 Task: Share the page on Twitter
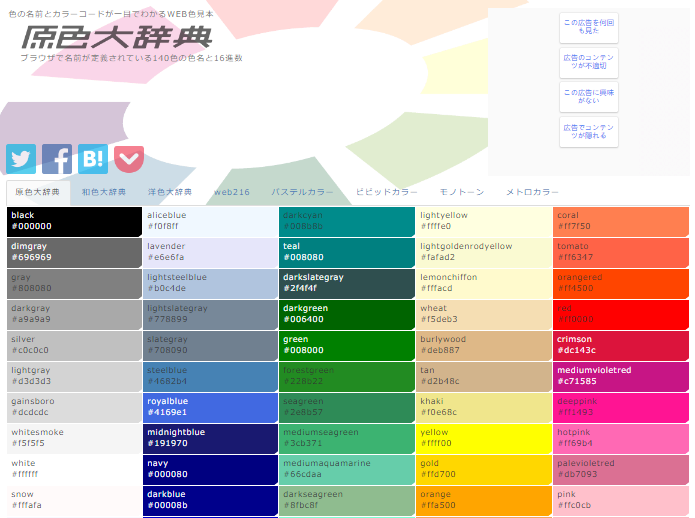coord(21,158)
